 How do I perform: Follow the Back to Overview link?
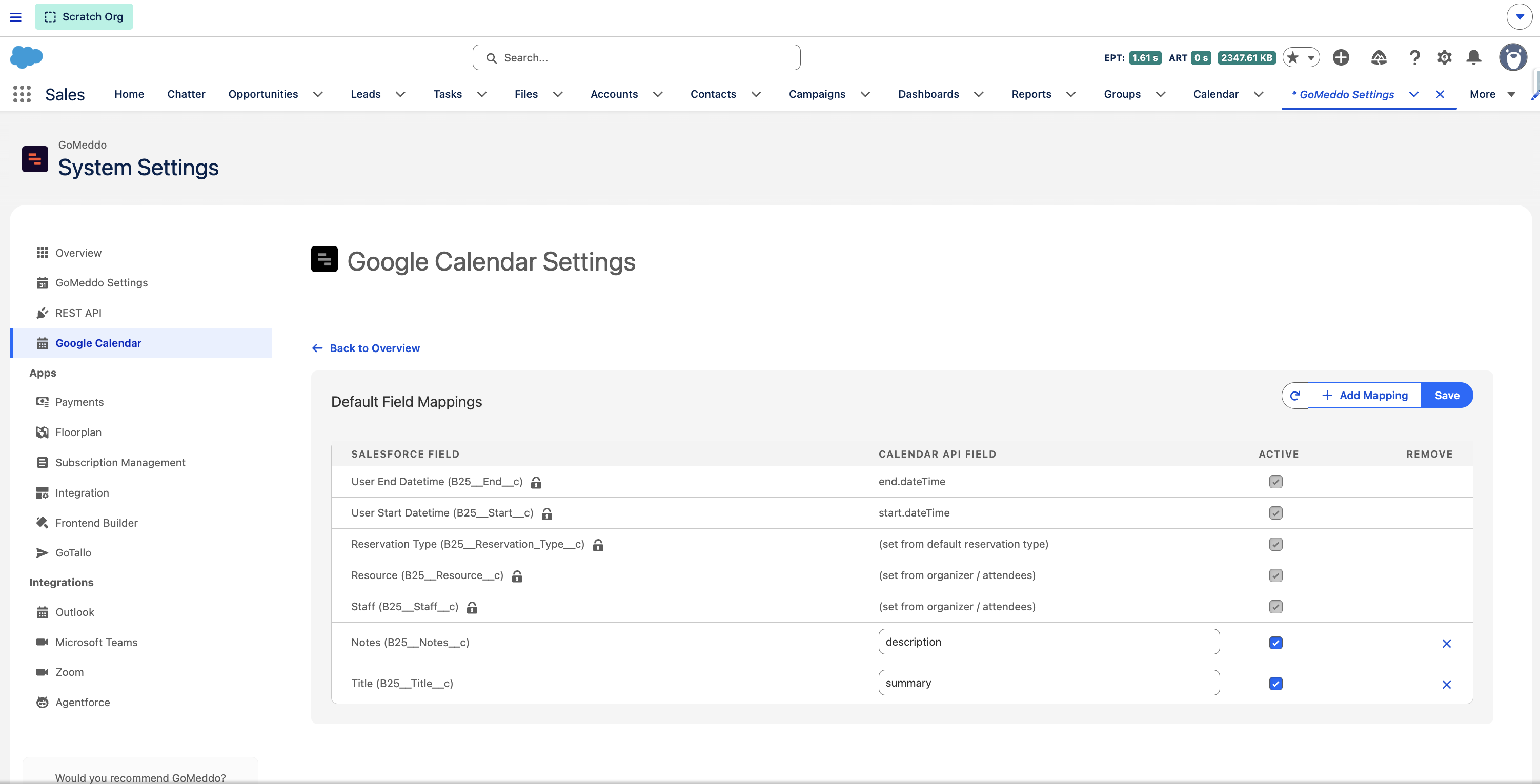point(366,348)
